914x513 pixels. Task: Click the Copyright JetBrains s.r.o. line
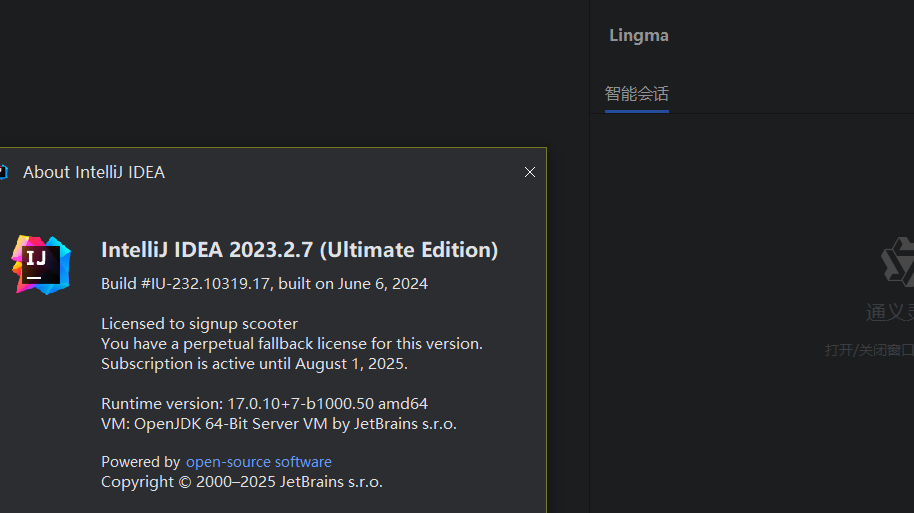point(241,481)
